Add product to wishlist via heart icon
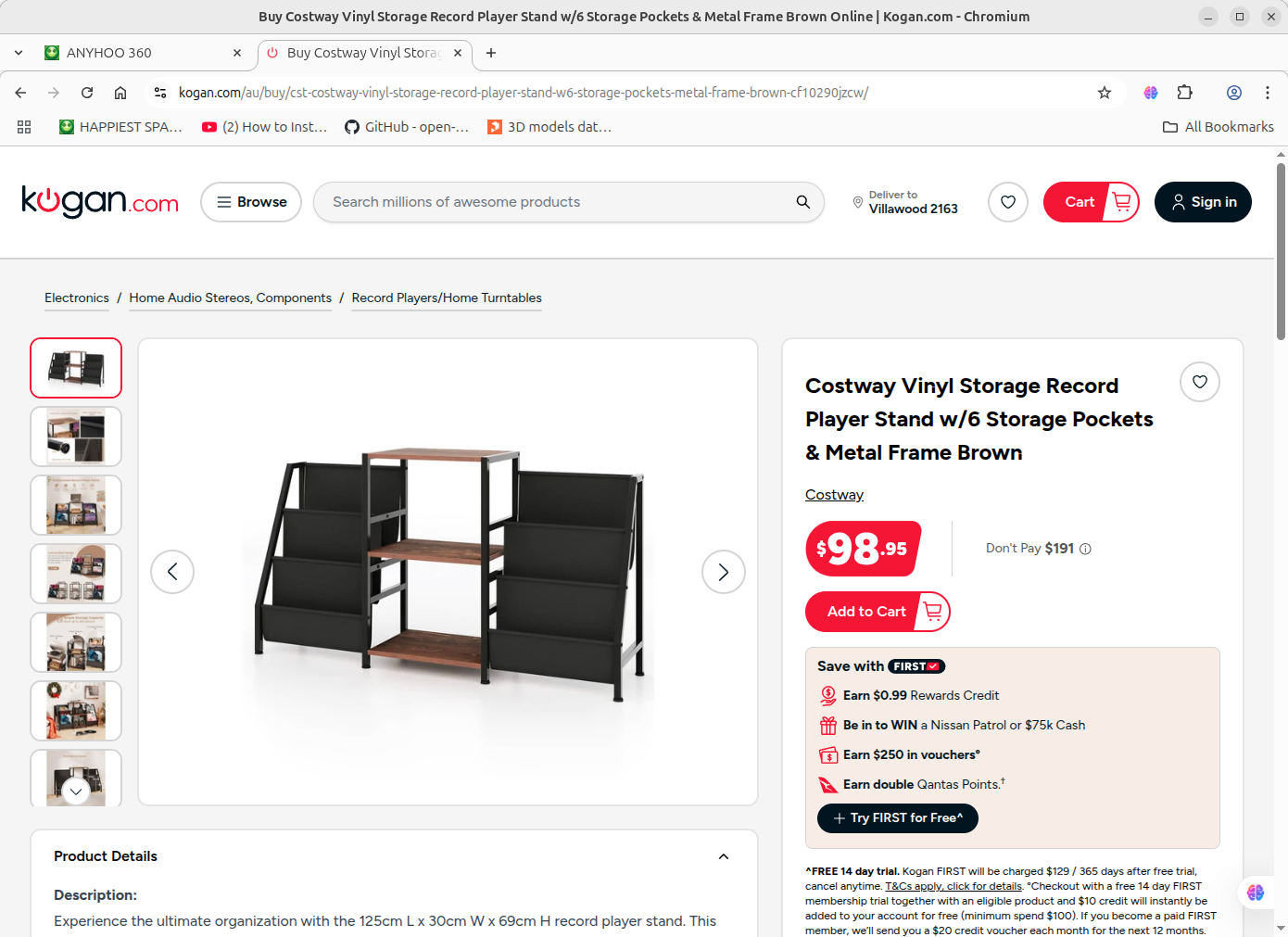 [1200, 382]
